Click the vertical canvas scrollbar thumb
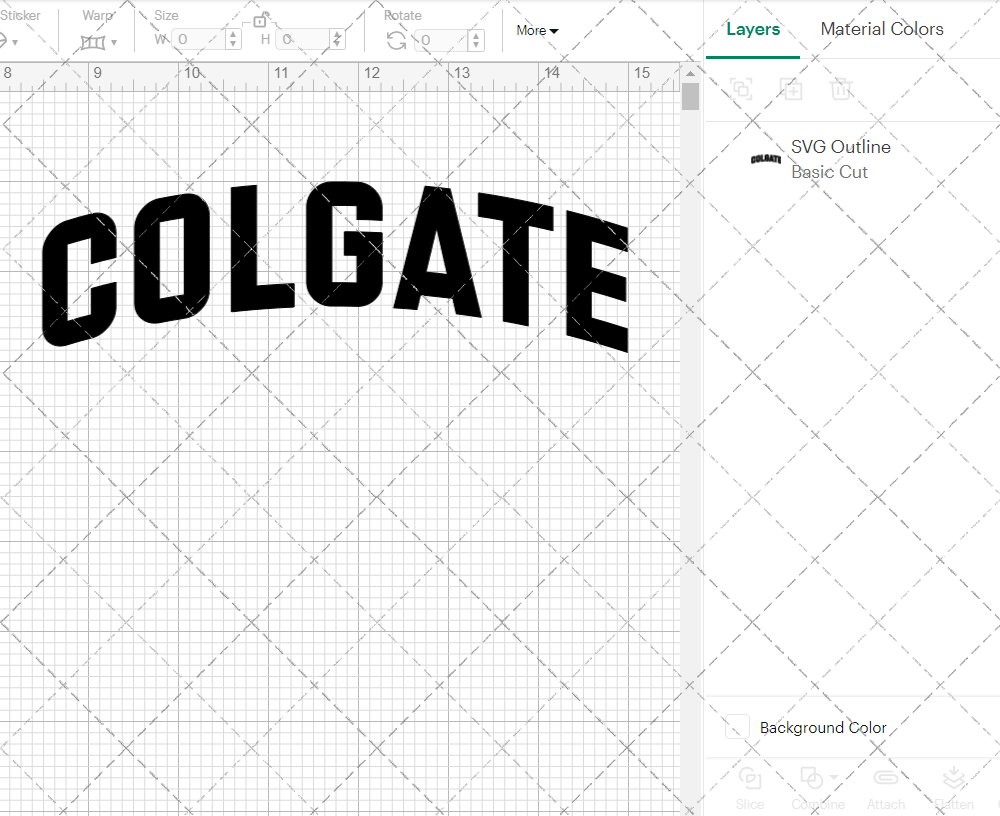Image resolution: width=1000 pixels, height=816 pixels. [x=690, y=96]
